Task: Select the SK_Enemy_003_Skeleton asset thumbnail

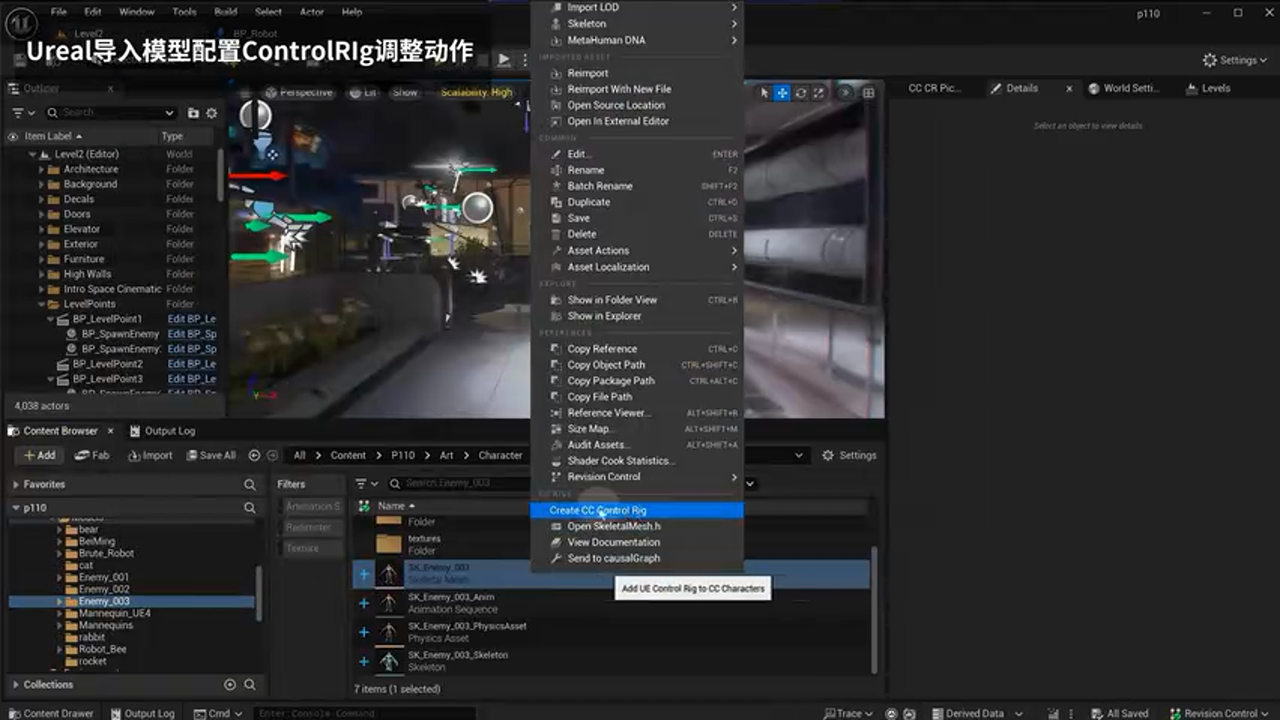Action: click(x=389, y=661)
